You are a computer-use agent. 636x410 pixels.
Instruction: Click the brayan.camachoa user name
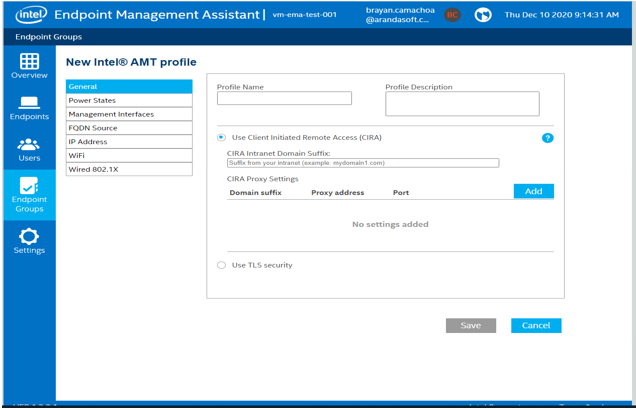(400, 15)
